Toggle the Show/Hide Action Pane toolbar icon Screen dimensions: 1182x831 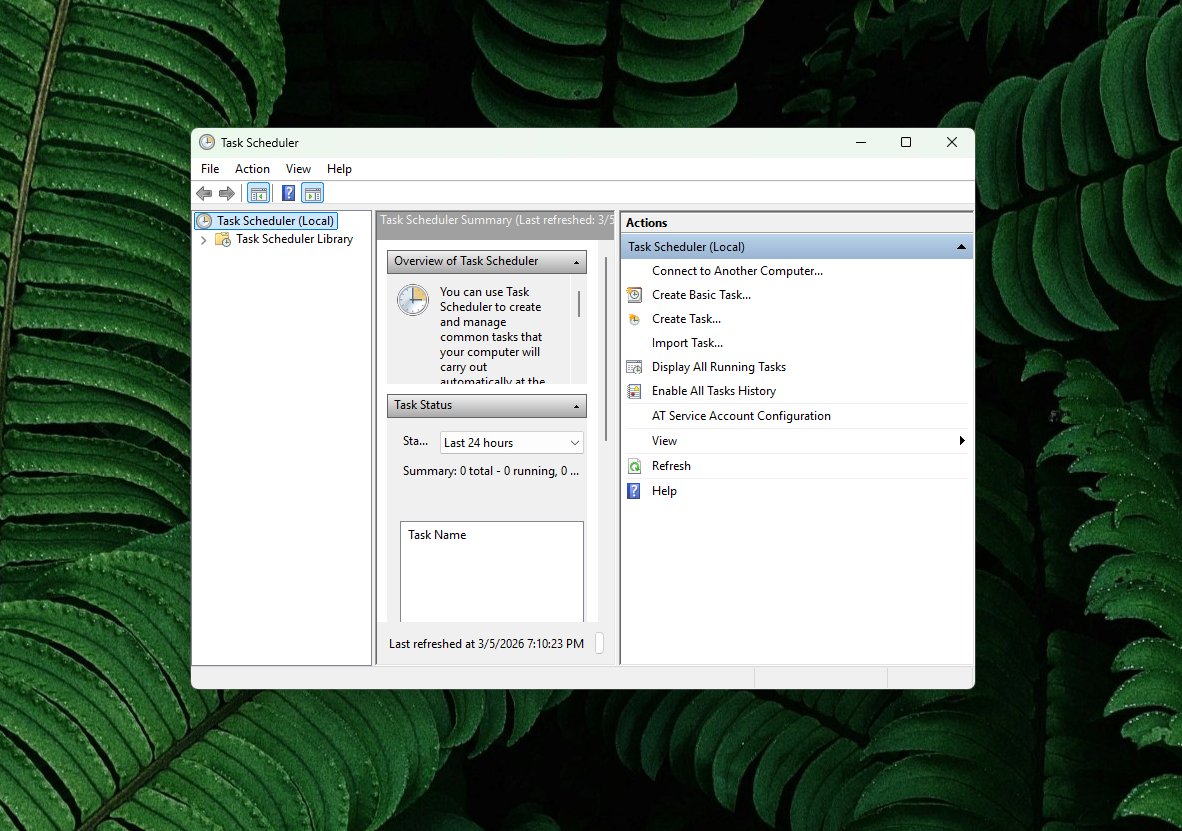[313, 193]
